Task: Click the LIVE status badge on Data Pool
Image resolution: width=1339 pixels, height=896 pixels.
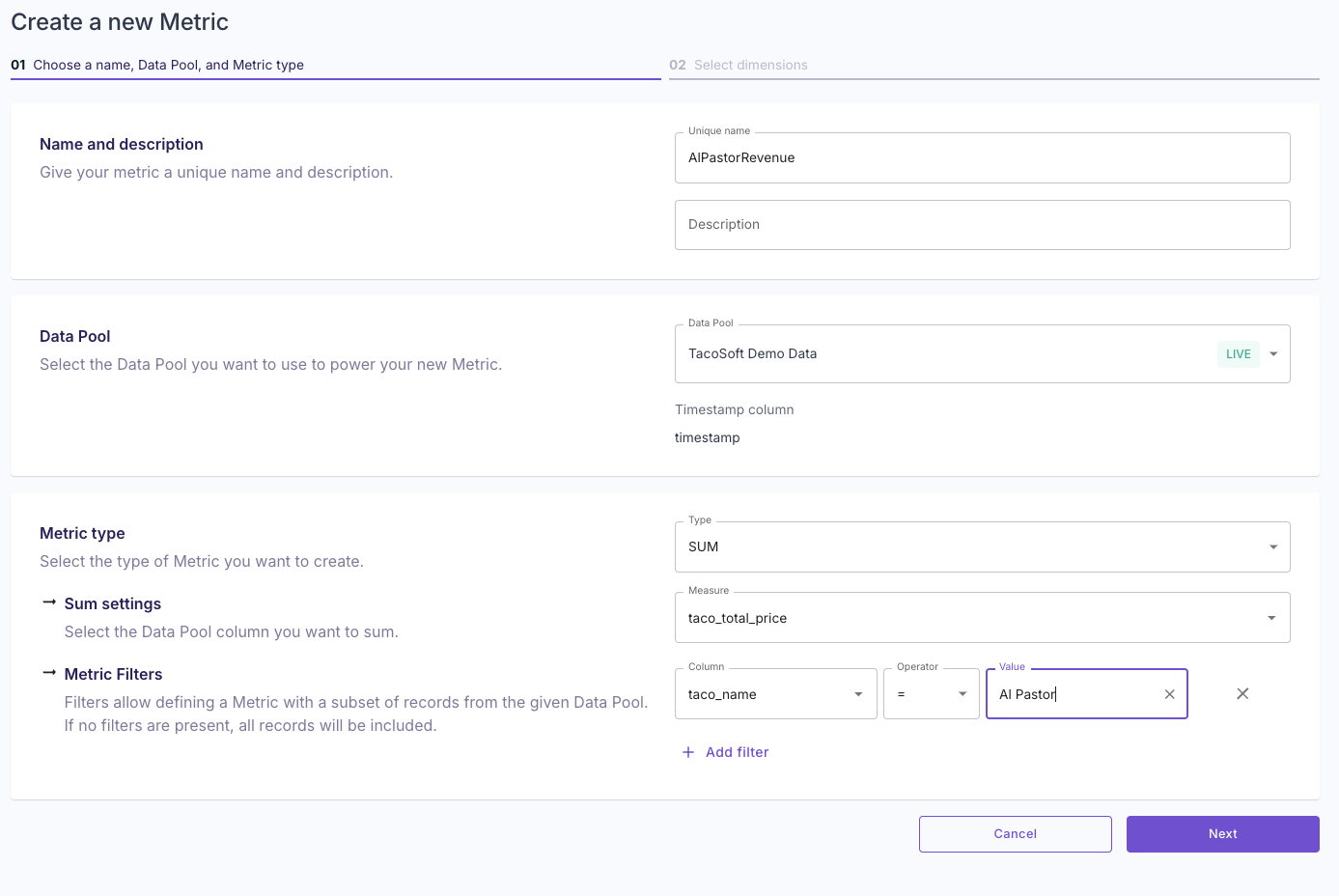Action: pos(1239,353)
